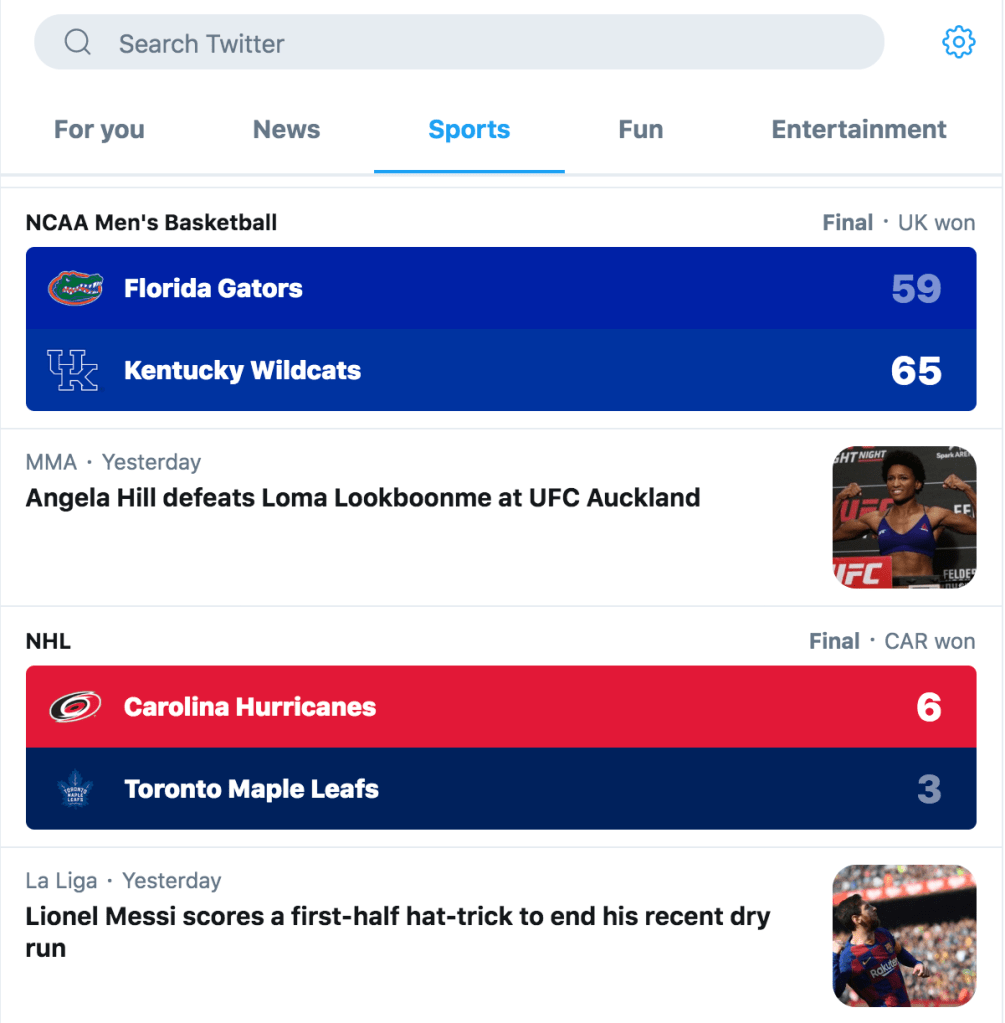
Task: View the UFC fighter photo thumbnail
Action: (904, 517)
